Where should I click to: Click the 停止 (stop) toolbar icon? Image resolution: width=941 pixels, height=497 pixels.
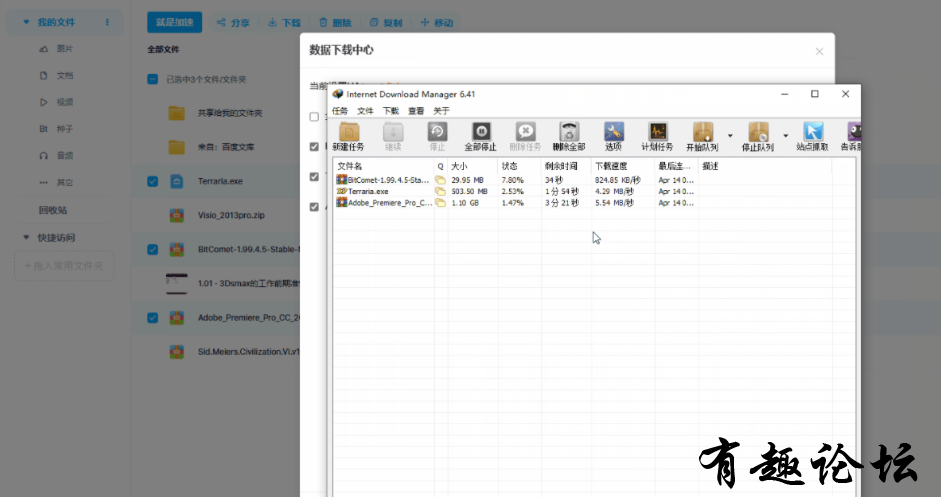tap(437, 131)
